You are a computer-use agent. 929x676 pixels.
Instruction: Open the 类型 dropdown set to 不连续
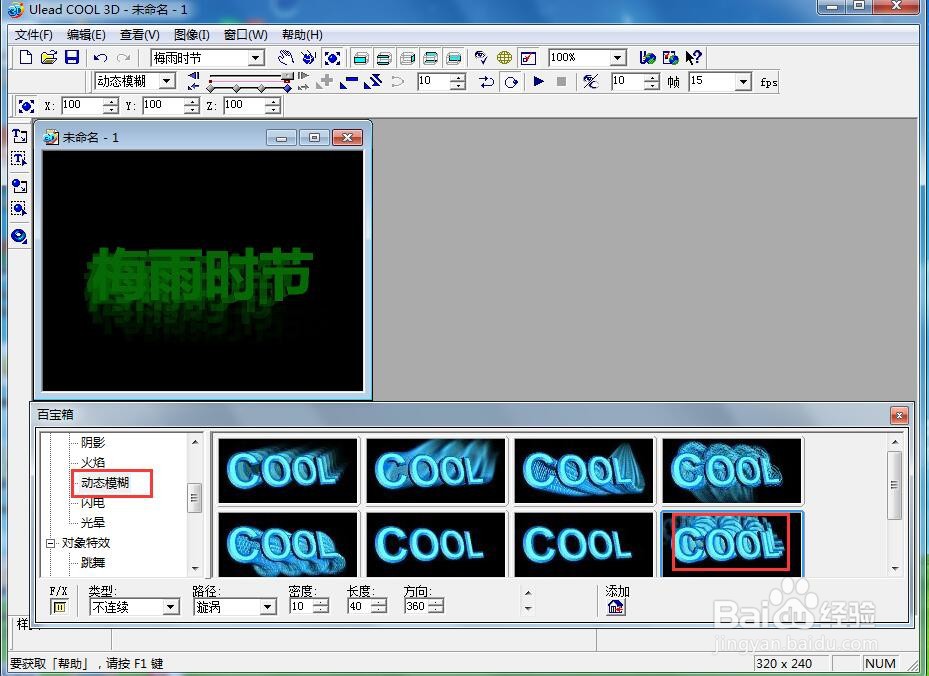pos(171,607)
